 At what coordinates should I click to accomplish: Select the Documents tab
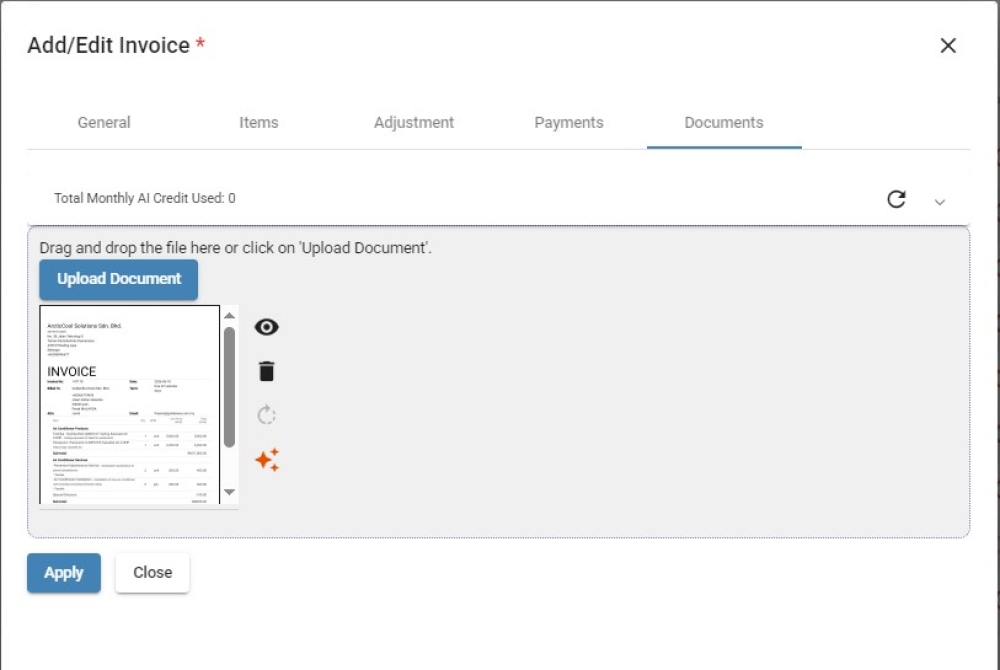pos(724,122)
